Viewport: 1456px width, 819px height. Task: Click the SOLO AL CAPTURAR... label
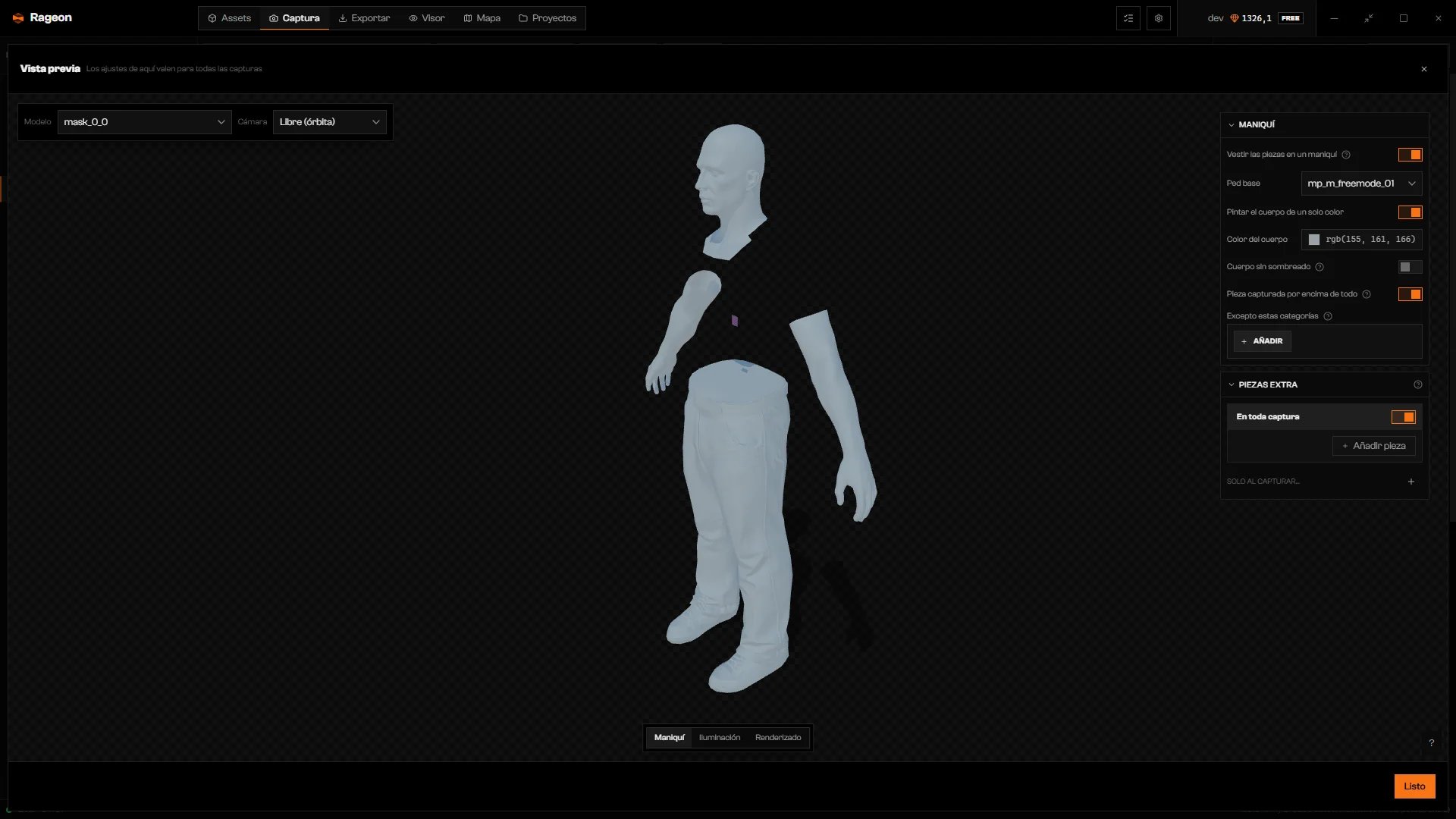coord(1263,482)
